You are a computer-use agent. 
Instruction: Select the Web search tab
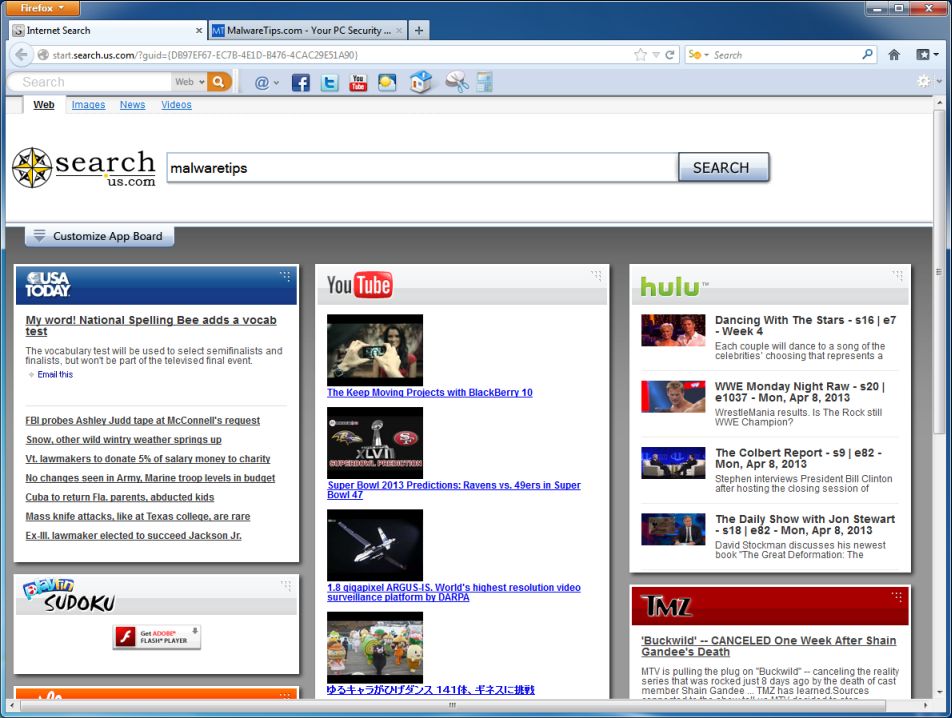point(44,104)
